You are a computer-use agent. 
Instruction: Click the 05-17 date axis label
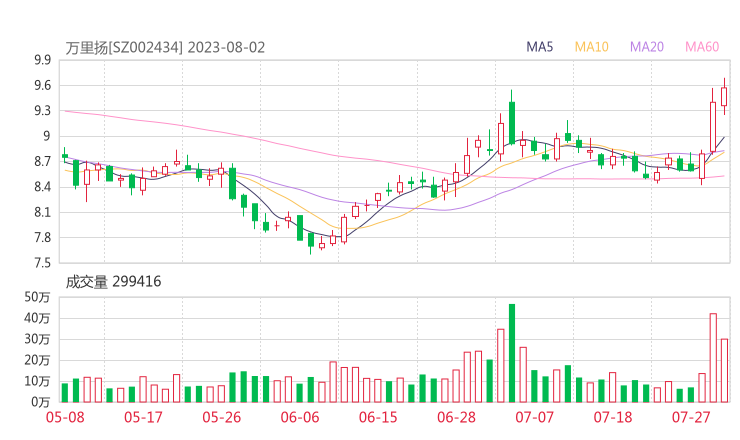tap(143, 417)
